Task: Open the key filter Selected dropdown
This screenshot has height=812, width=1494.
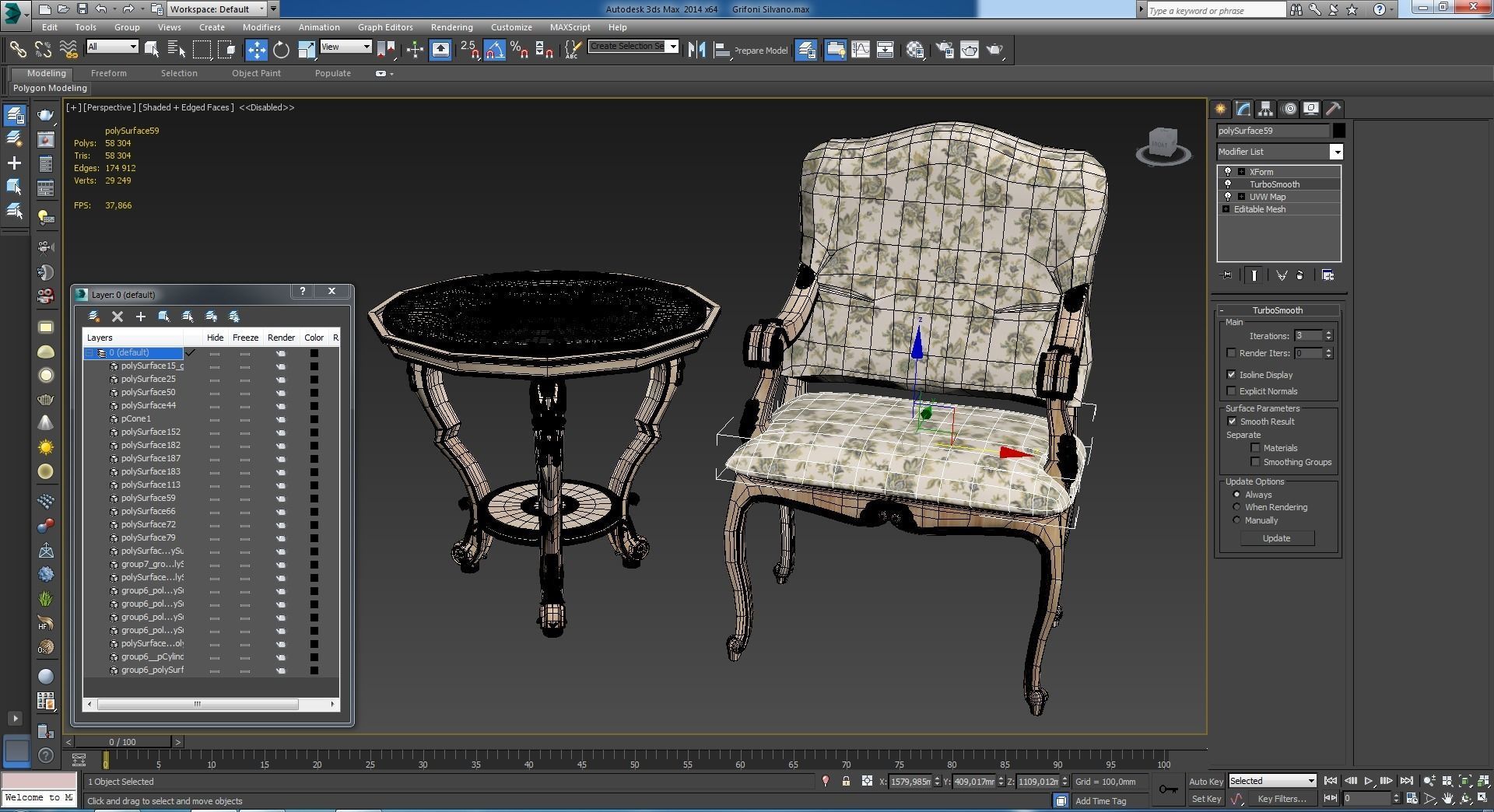Action: pos(1310,781)
